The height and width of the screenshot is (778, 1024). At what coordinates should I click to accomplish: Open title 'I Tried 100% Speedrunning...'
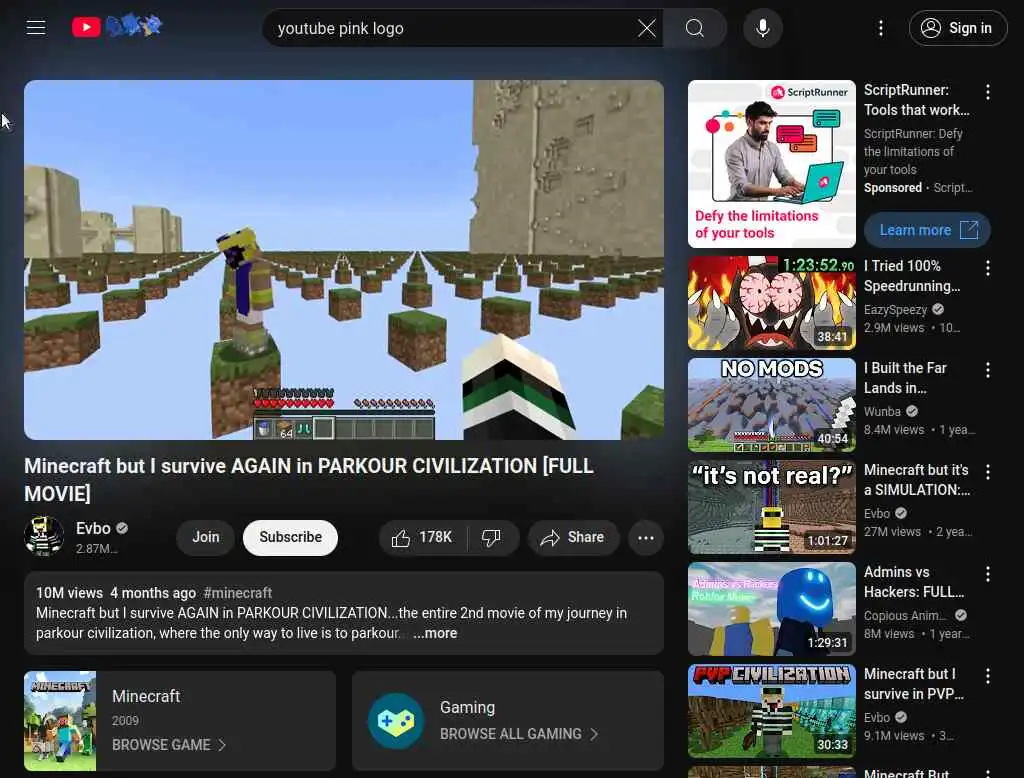(912, 276)
